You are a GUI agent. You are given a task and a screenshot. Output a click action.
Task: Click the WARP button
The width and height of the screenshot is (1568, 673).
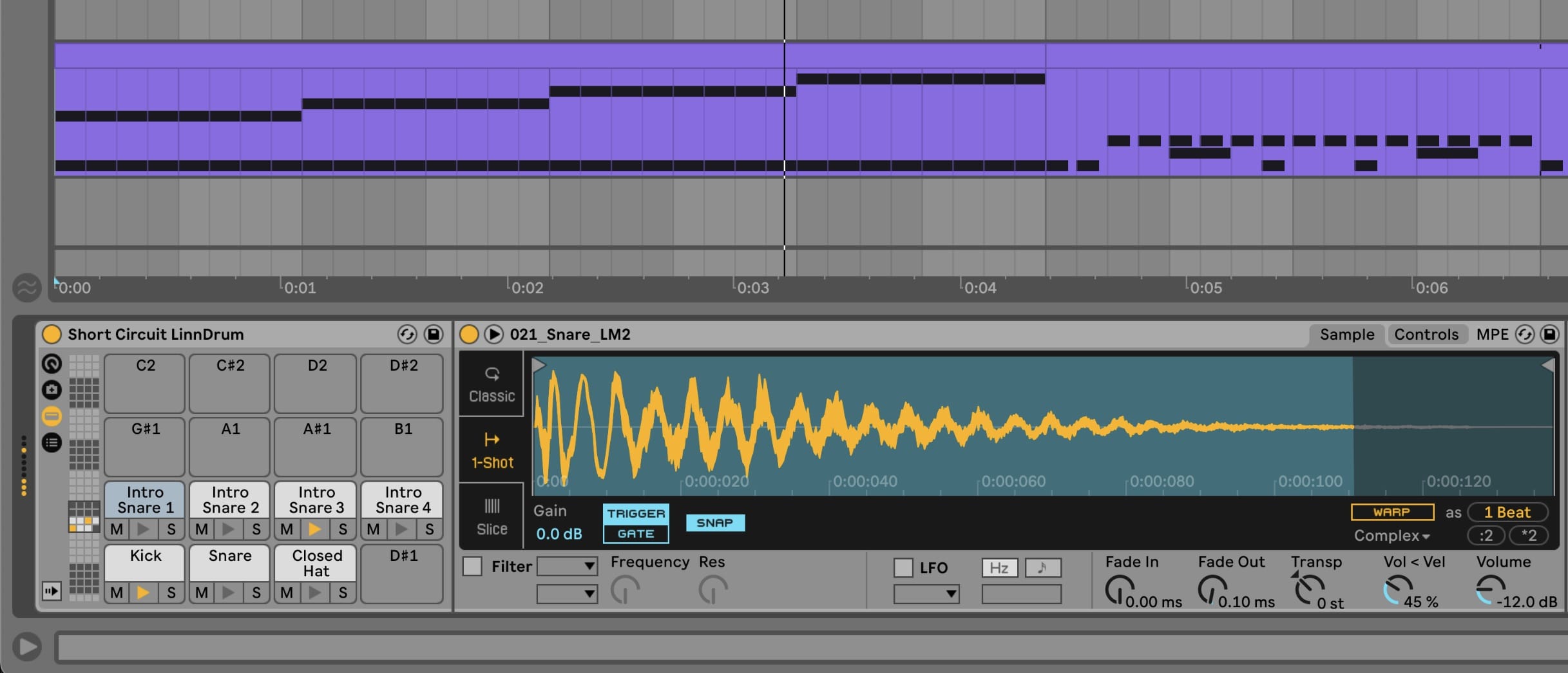[1391, 512]
